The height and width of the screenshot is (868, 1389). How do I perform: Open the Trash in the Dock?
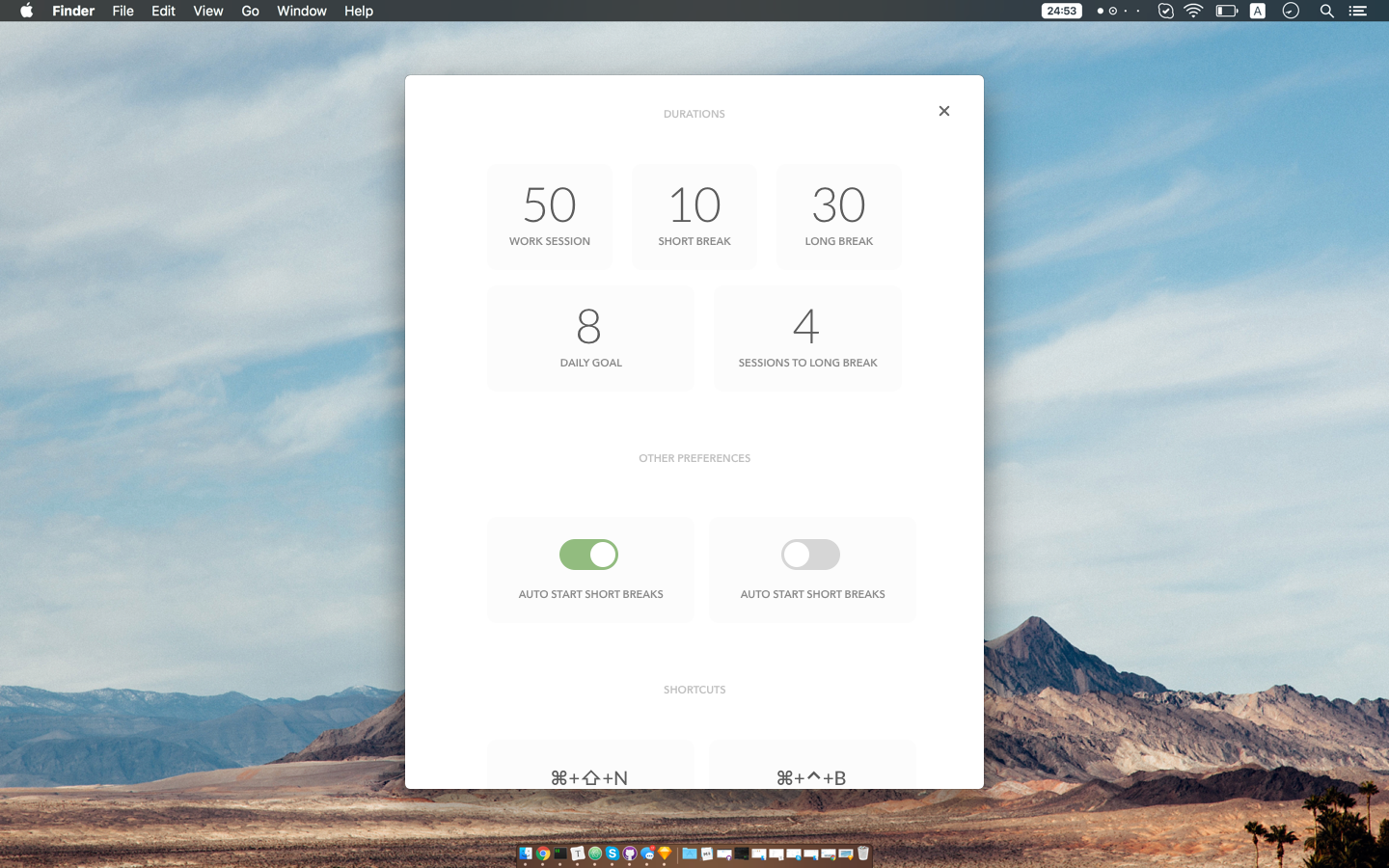click(x=863, y=854)
